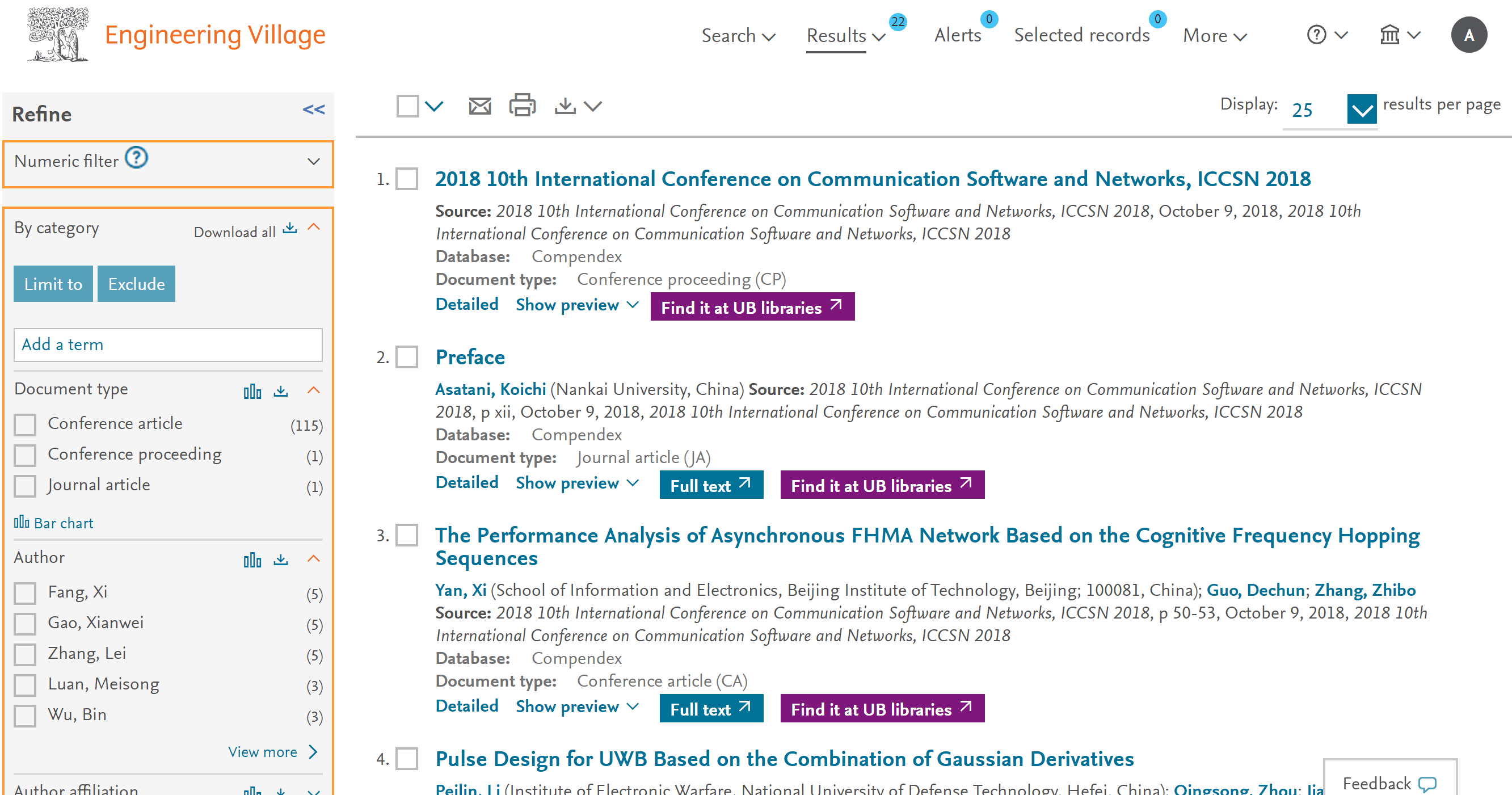This screenshot has width=1512, height=795.
Task: Open the ICCSN 2018 conference title link
Action: [x=873, y=179]
